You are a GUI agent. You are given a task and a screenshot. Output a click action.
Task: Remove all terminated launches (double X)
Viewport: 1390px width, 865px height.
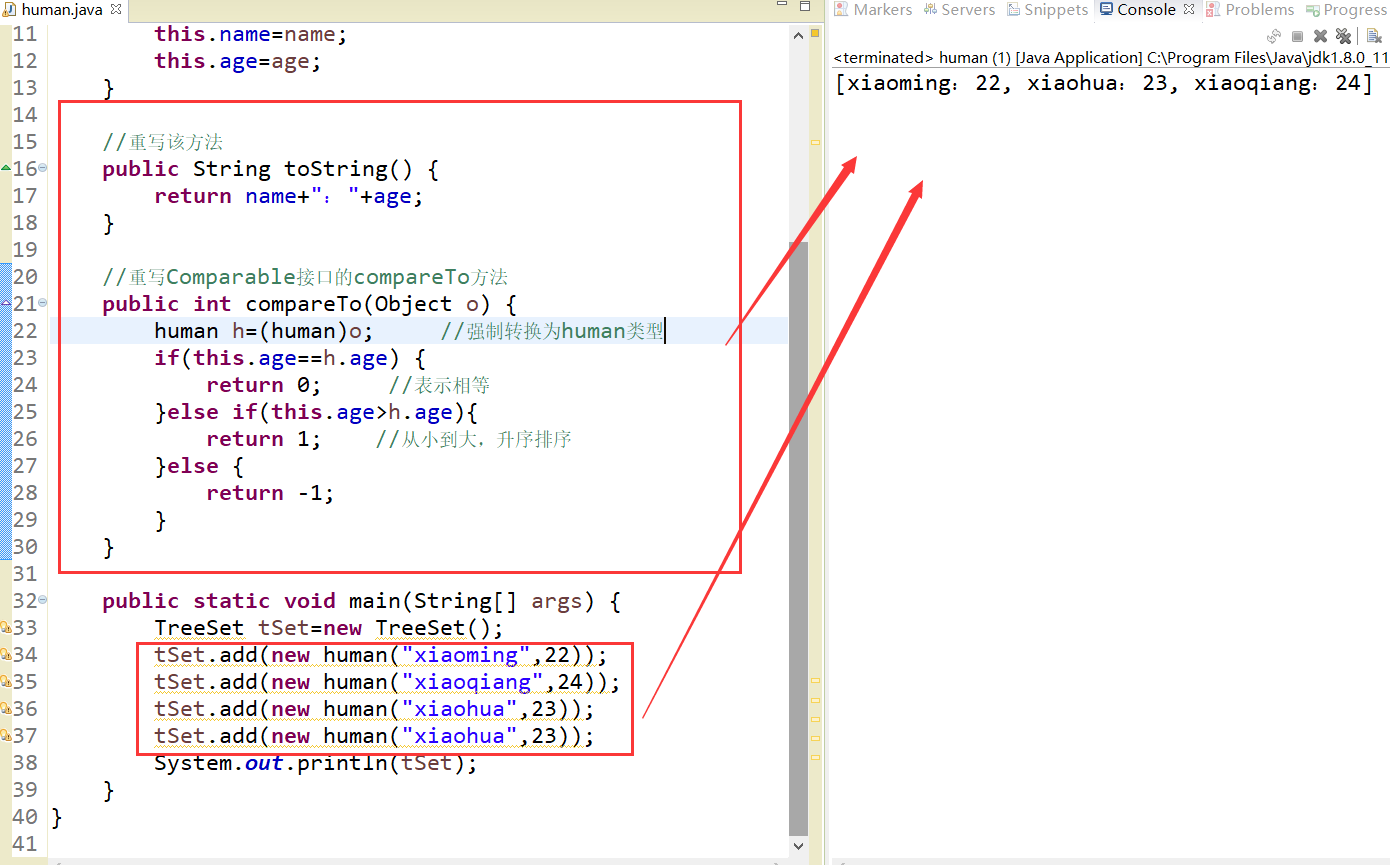click(1343, 36)
